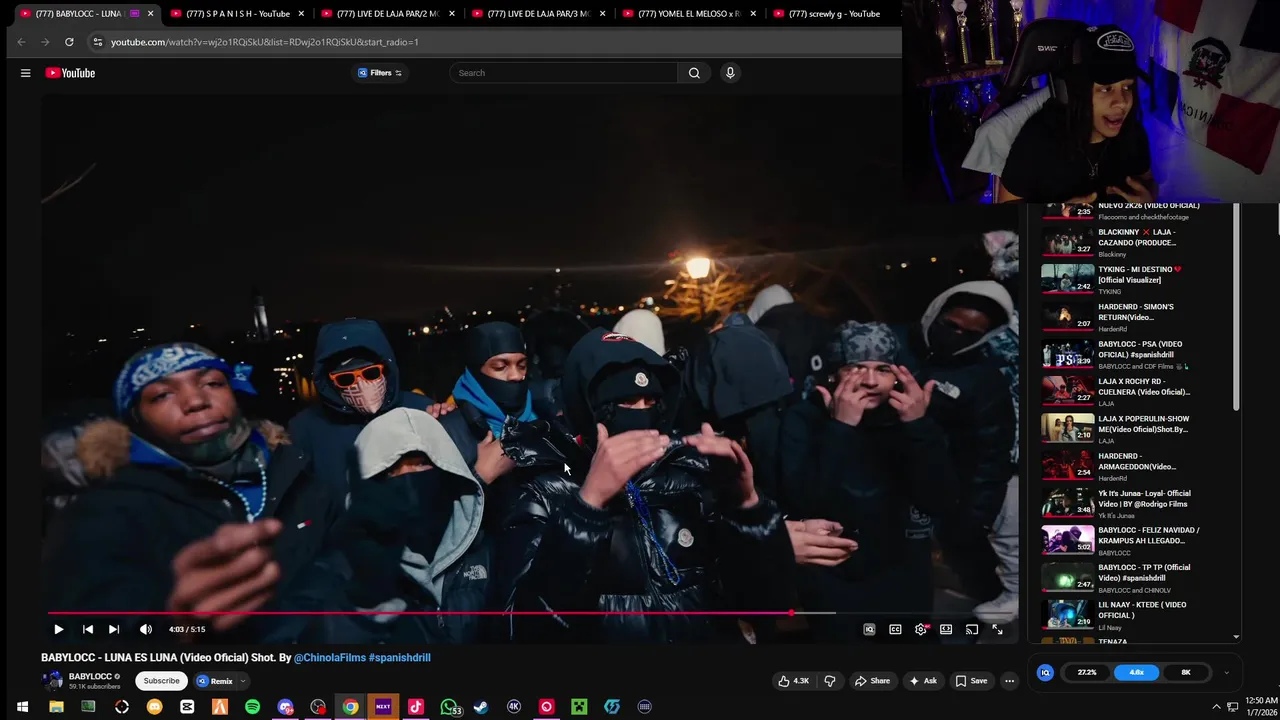Open the #spanishdrill hashtag link
Image resolution: width=1280 pixels, height=720 pixels.
pyautogui.click(x=399, y=658)
